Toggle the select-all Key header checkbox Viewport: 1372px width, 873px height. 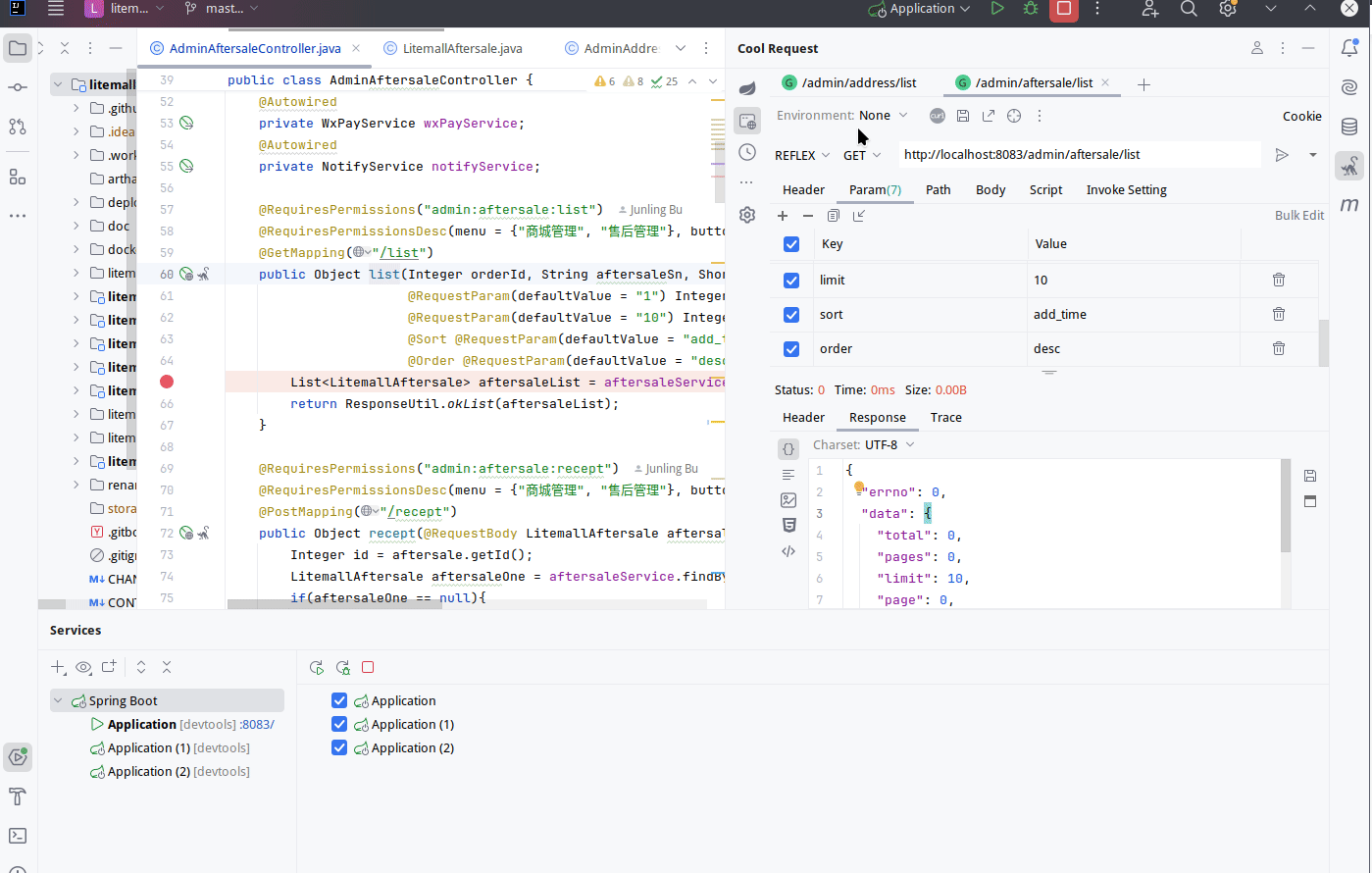coord(791,243)
